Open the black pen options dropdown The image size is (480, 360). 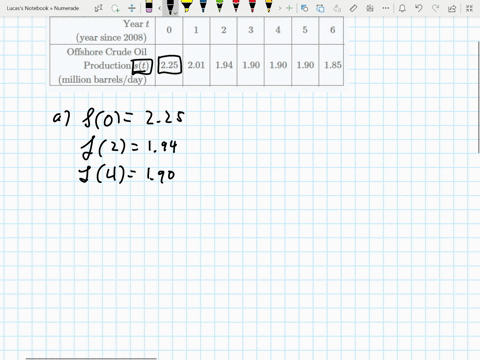(x=175, y=13)
